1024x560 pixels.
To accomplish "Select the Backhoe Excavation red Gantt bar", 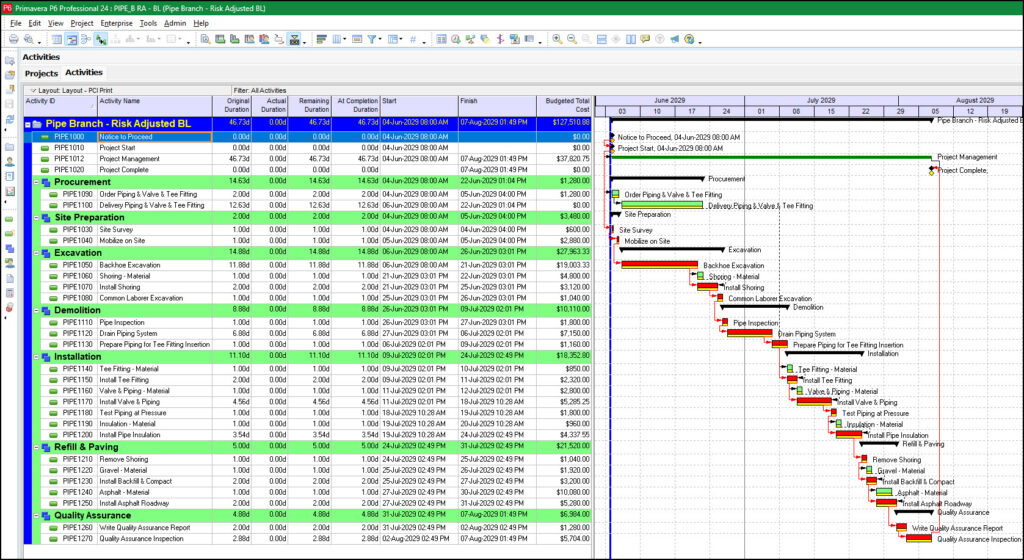I will tap(660, 265).
